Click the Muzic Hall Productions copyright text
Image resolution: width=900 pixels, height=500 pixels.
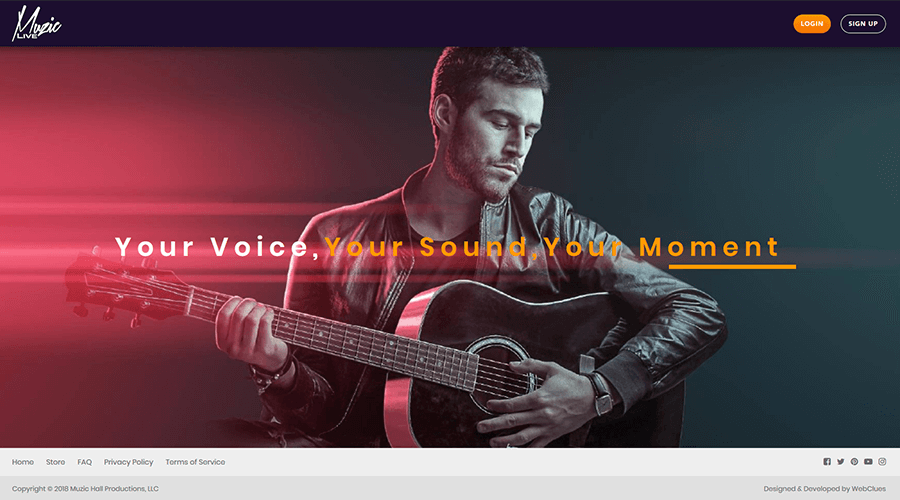[85, 489]
